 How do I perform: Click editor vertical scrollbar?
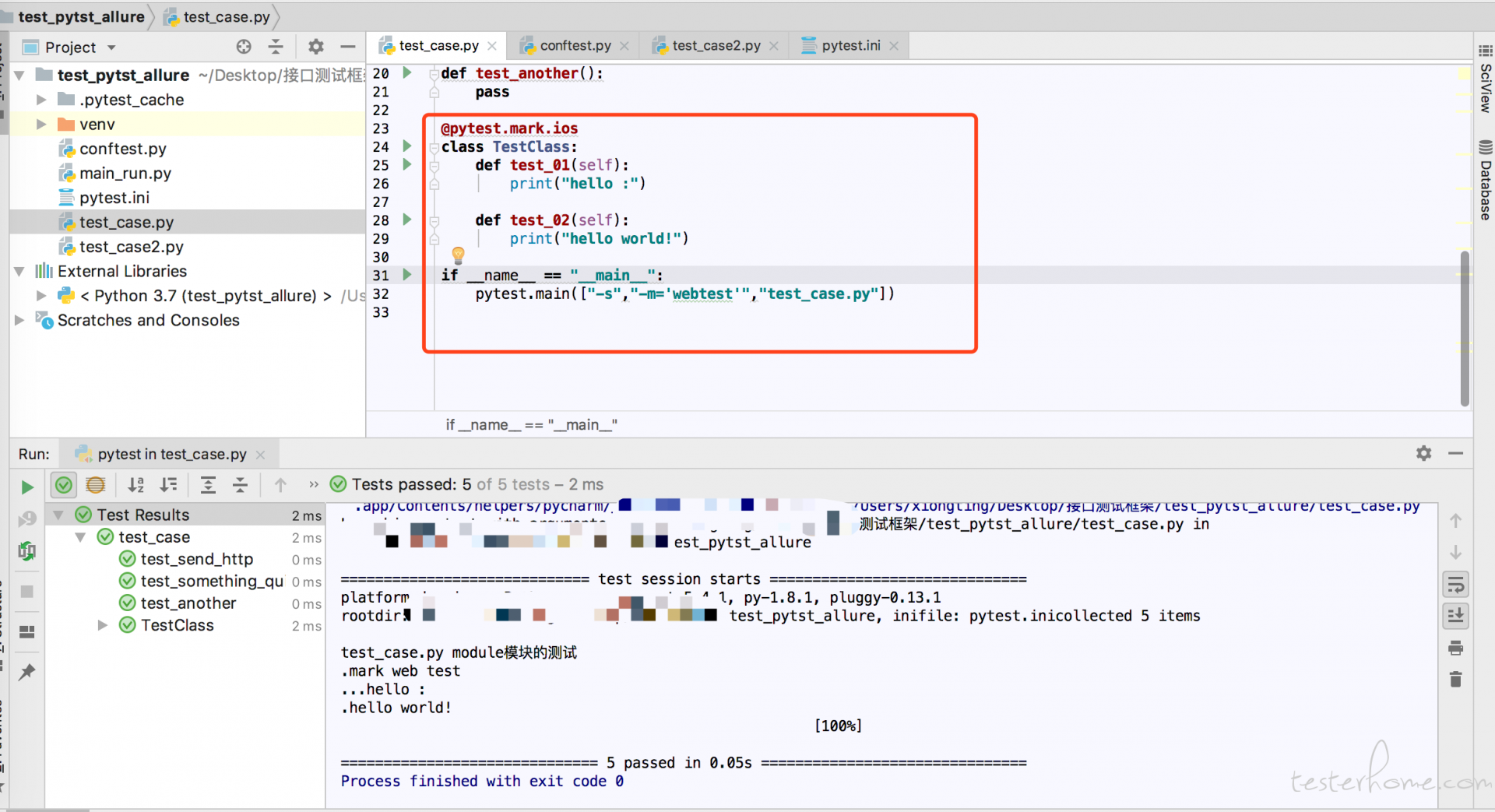(x=1465, y=327)
